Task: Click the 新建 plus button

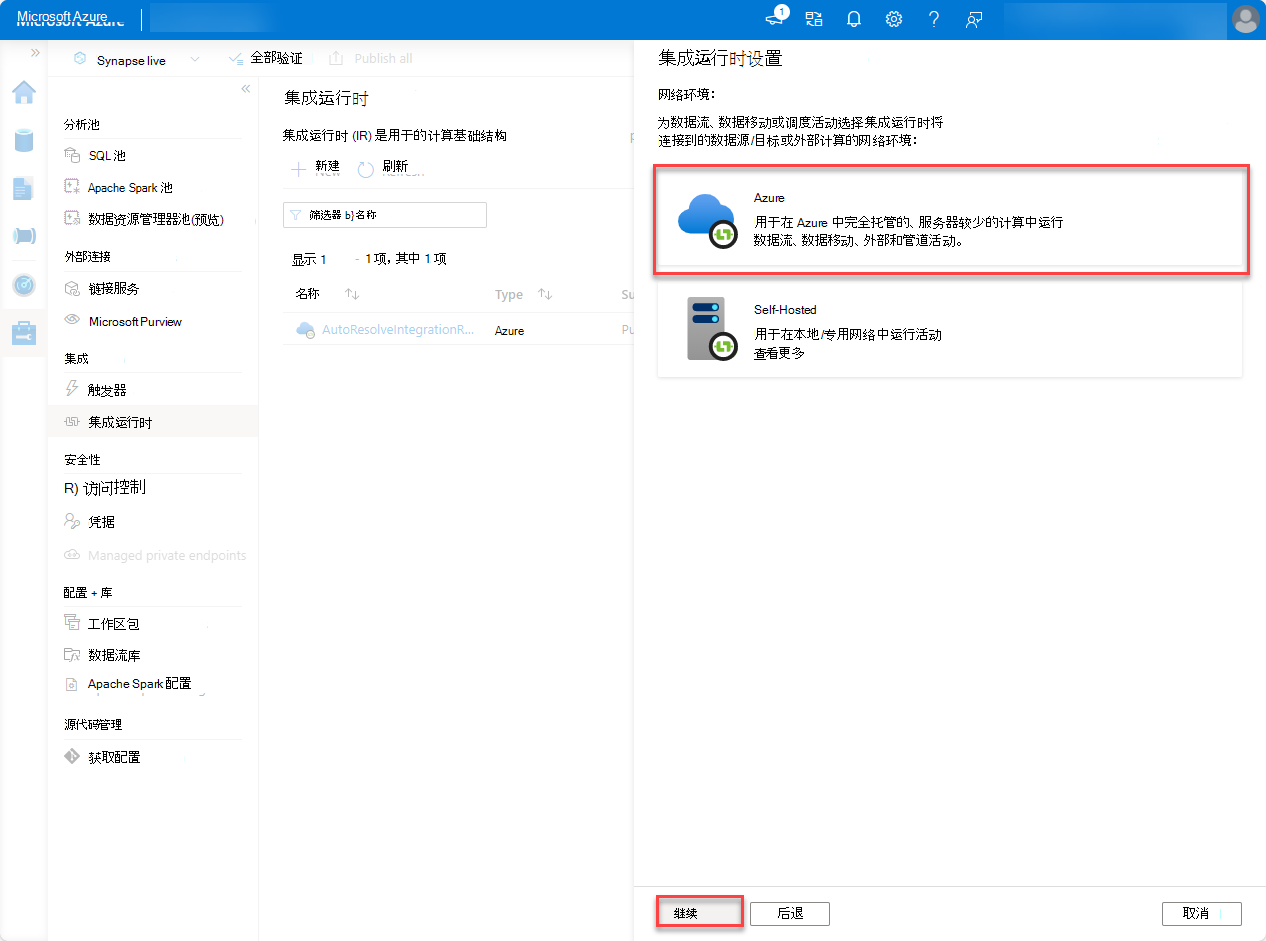Action: tap(315, 168)
